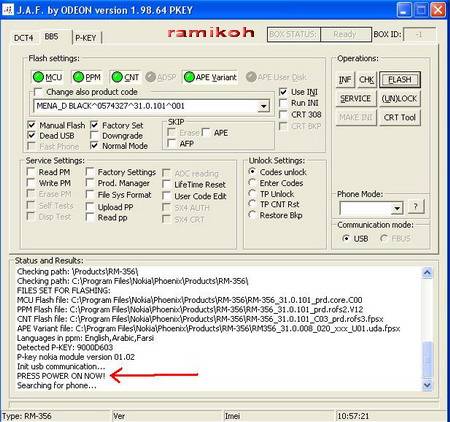Select TP CNT Rst radio option
The image size is (450, 422).
pos(252,204)
